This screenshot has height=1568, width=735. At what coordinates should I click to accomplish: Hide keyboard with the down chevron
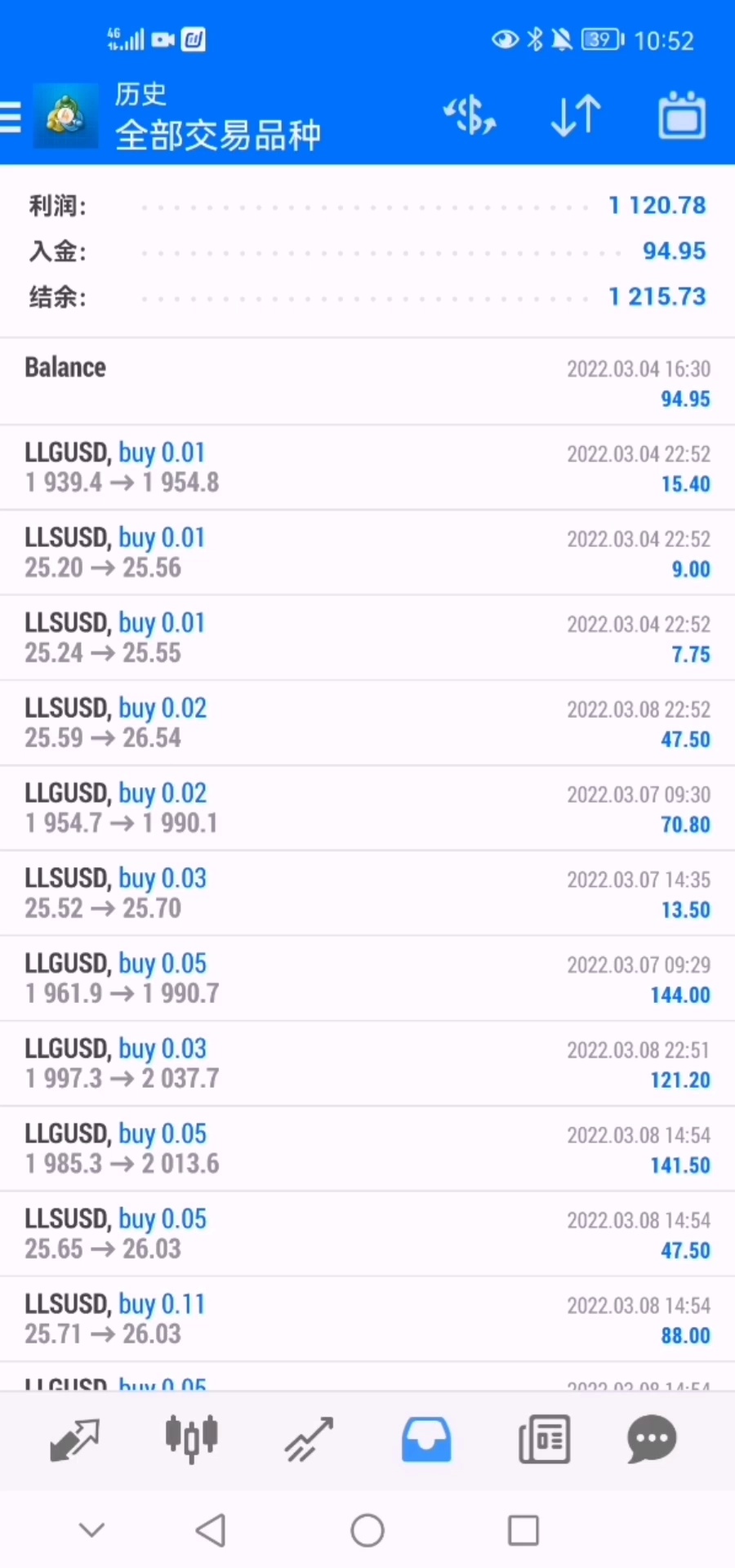click(91, 1530)
